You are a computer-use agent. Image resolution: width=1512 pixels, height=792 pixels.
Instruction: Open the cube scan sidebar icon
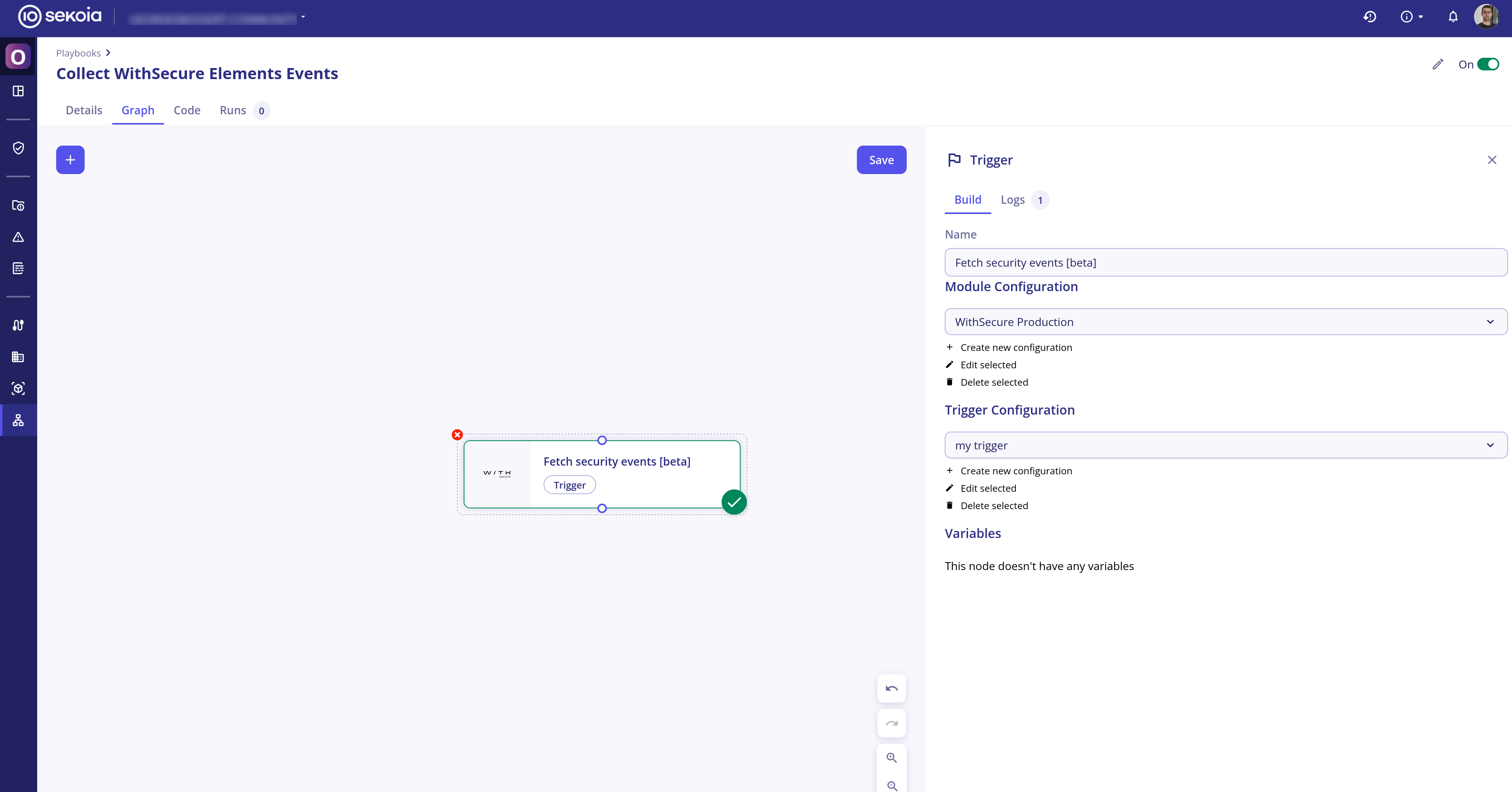pos(18,388)
